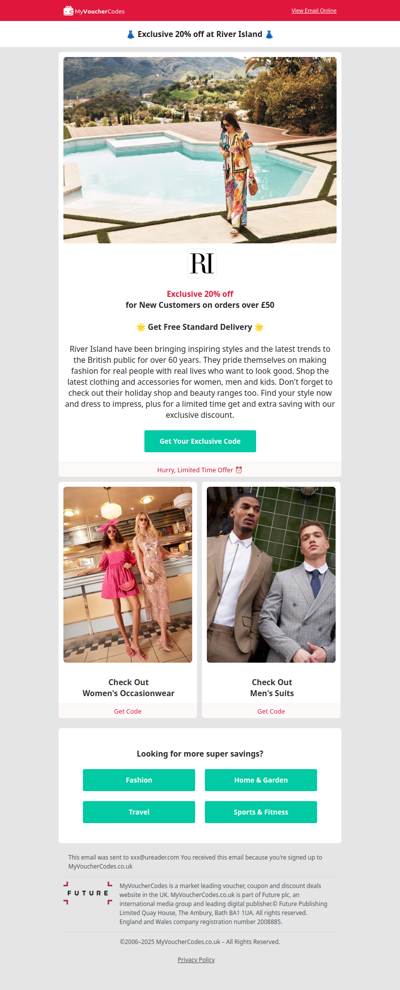Click the River Island RI logo
This screenshot has width=400, height=990.
point(202,263)
